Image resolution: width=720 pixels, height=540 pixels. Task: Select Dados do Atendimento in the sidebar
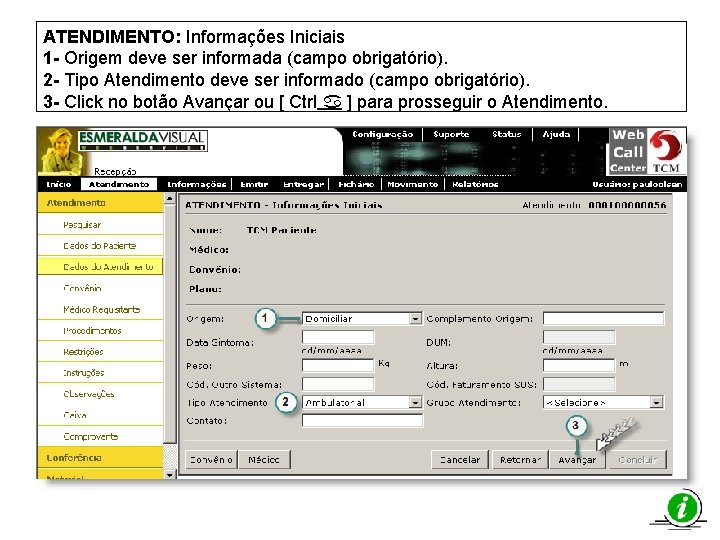[101, 267]
